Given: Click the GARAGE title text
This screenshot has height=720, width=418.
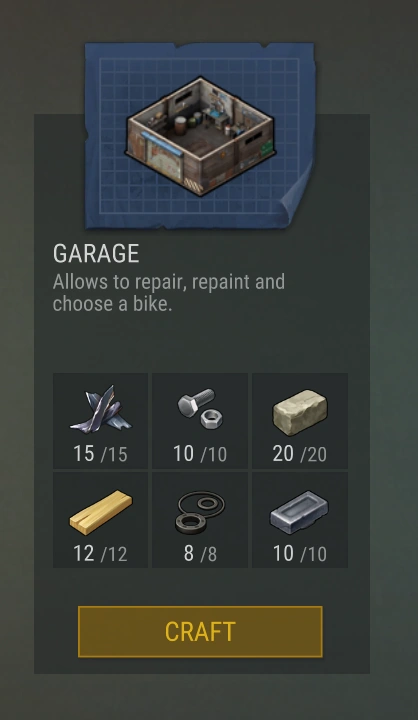Looking at the screenshot, I should (96, 253).
